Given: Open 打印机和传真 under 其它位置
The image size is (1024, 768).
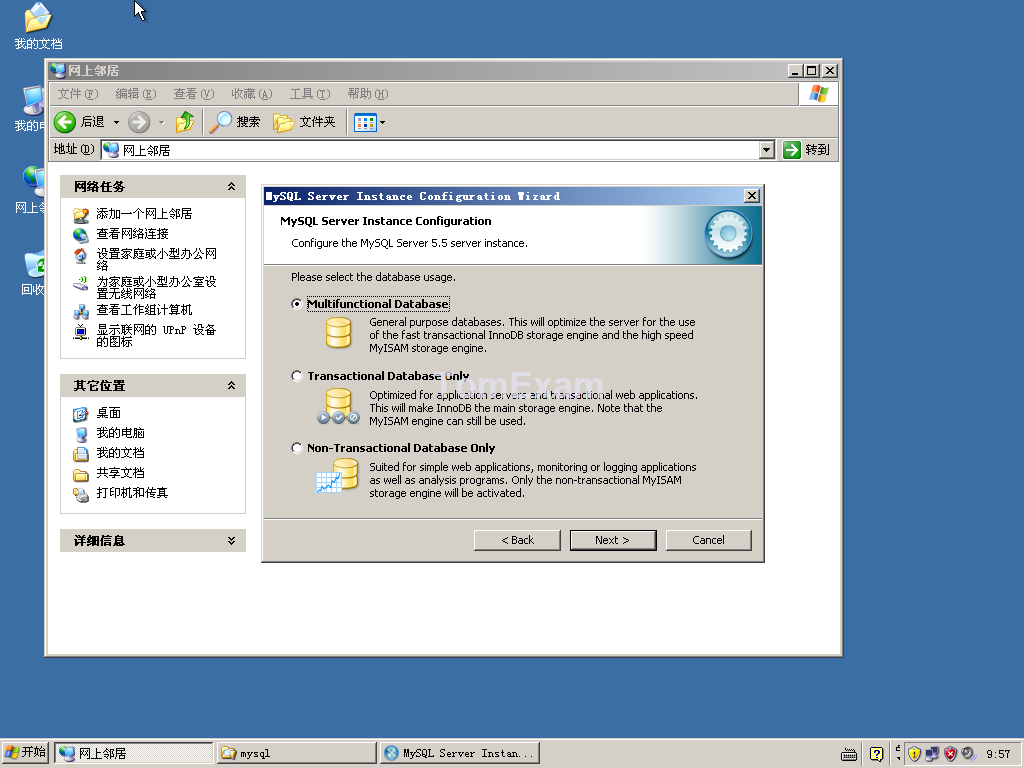Looking at the screenshot, I should pos(133,493).
